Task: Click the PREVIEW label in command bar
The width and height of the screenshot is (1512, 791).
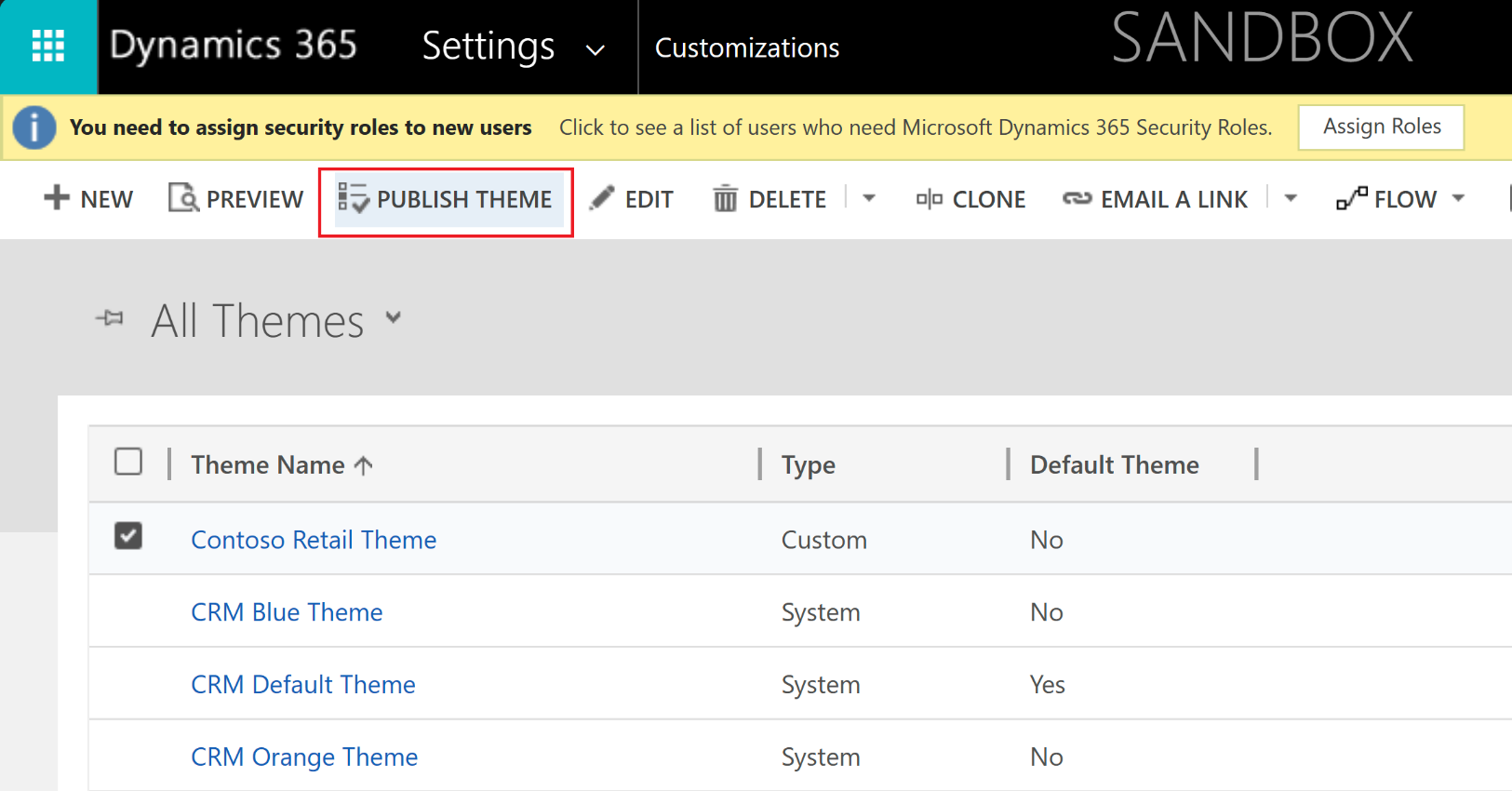Action: click(x=255, y=199)
